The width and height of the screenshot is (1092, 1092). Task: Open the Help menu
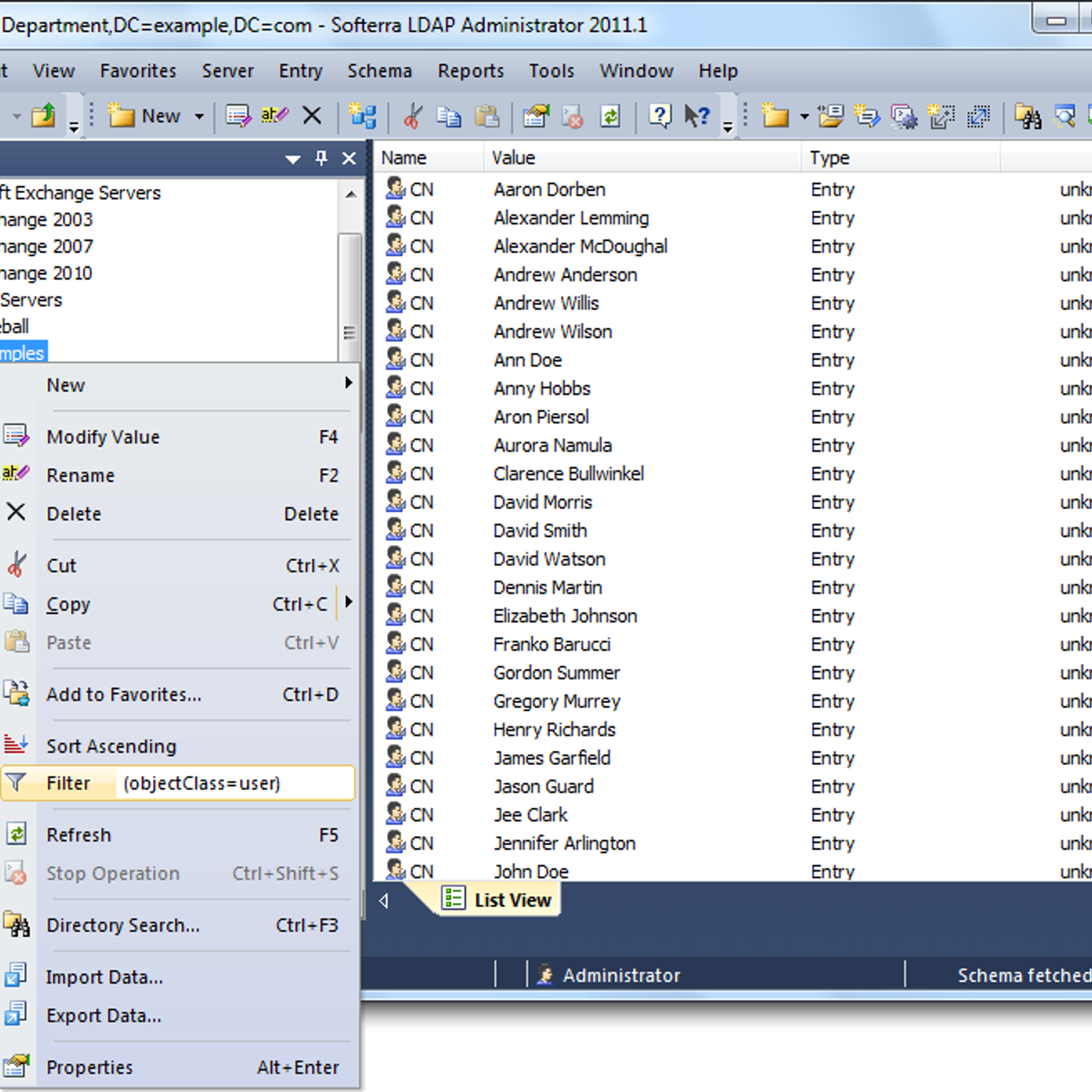718,71
